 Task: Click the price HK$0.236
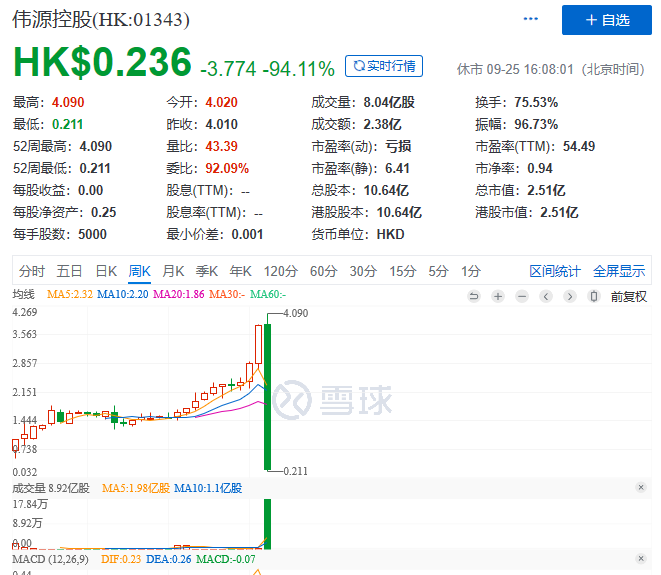click(102, 62)
